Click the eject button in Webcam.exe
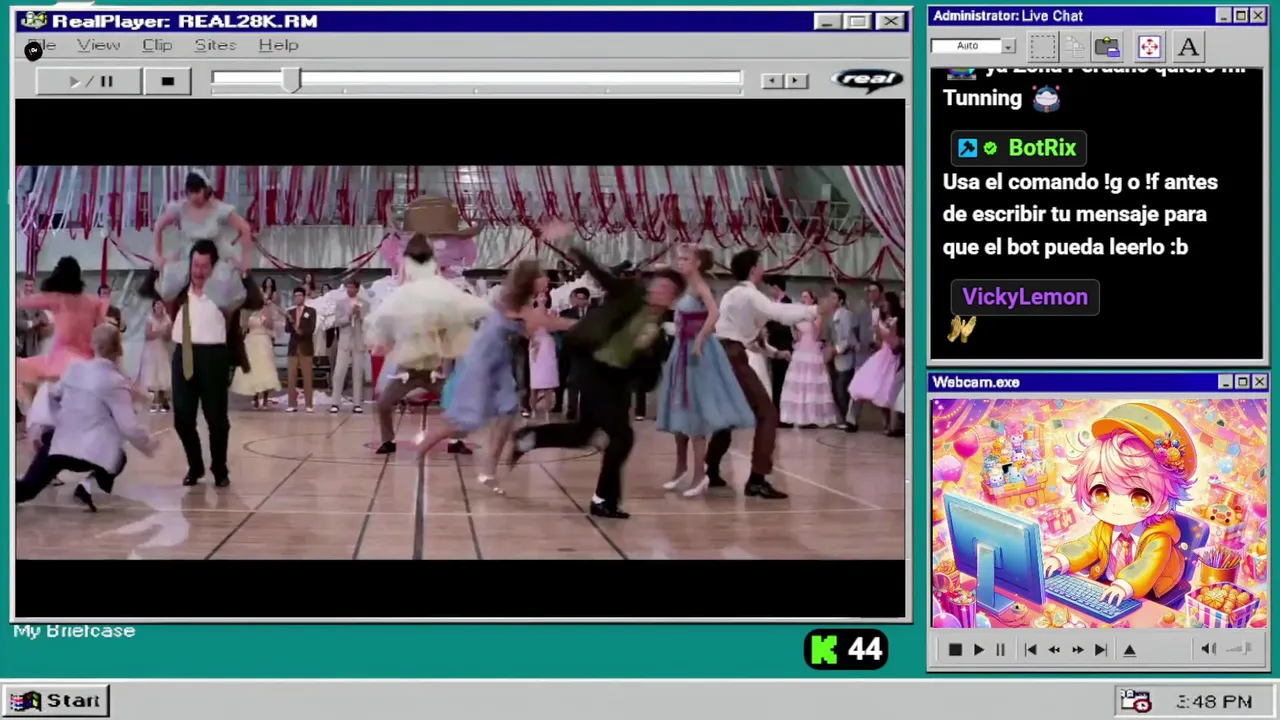The width and height of the screenshot is (1280, 720). 1130,650
